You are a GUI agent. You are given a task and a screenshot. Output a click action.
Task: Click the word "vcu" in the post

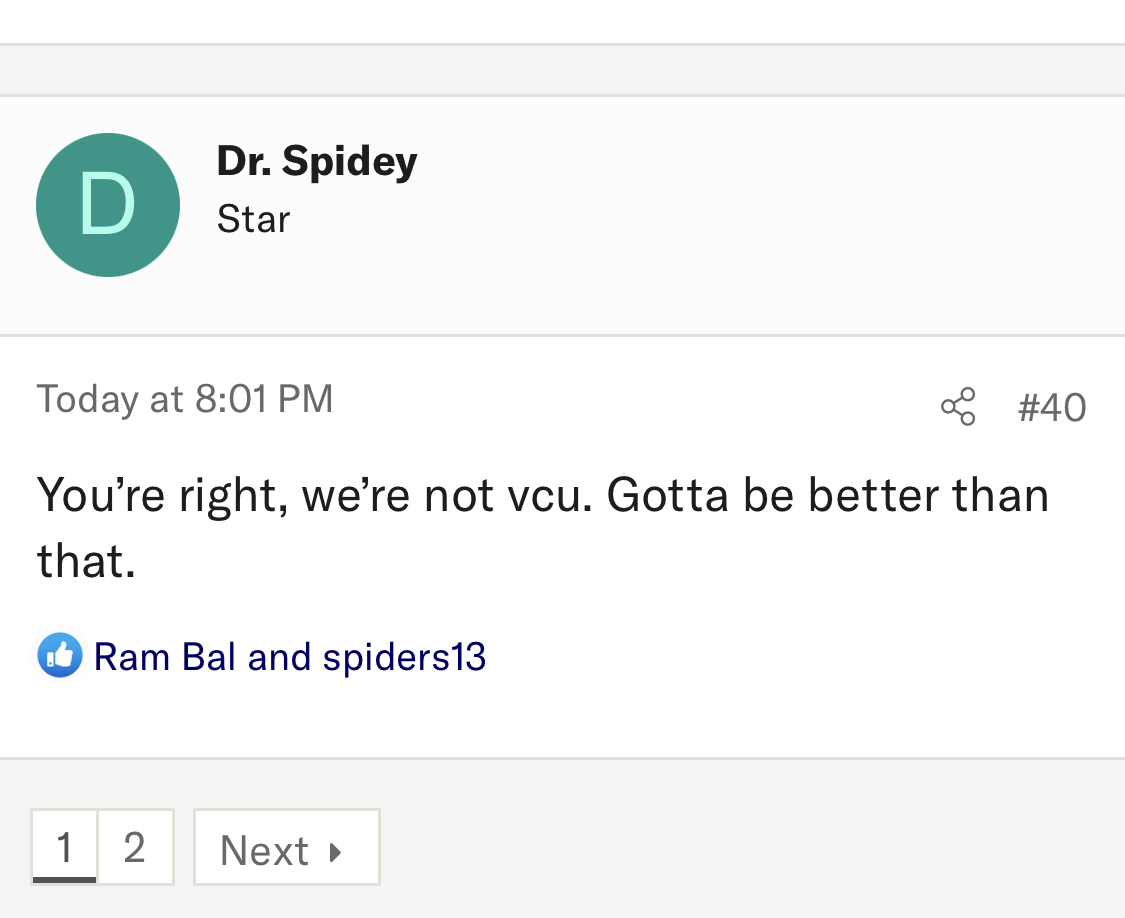coord(543,495)
